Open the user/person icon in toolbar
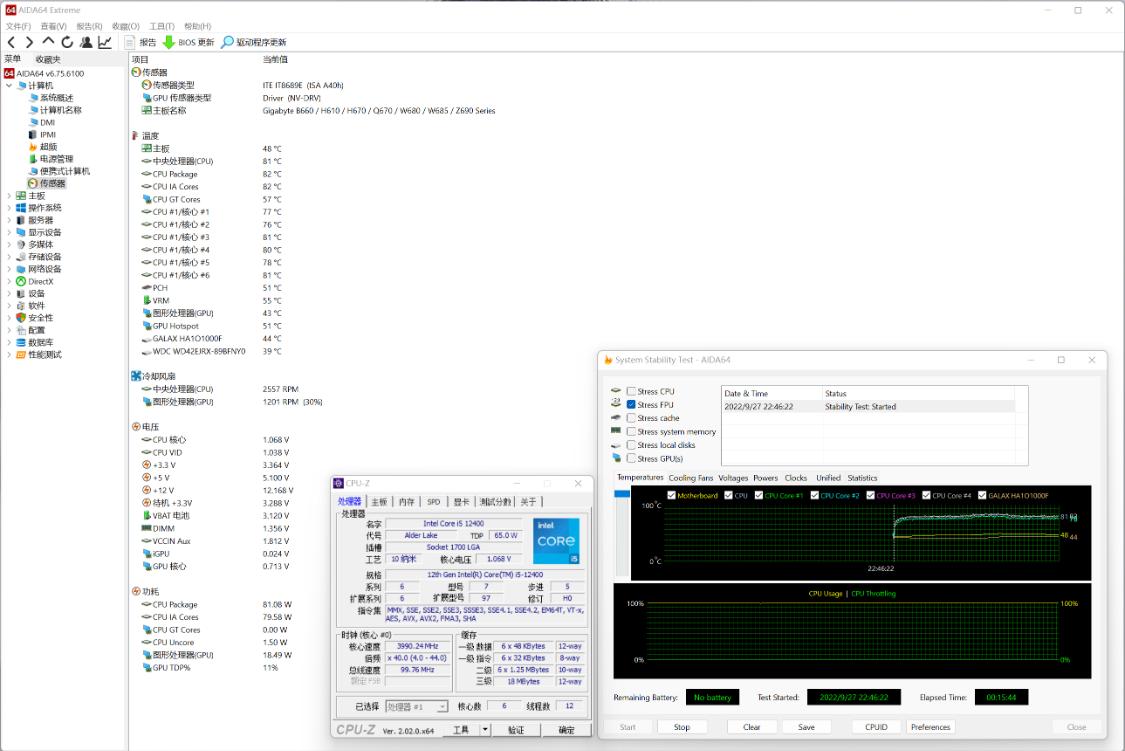Image resolution: width=1125 pixels, height=751 pixels. [86, 42]
